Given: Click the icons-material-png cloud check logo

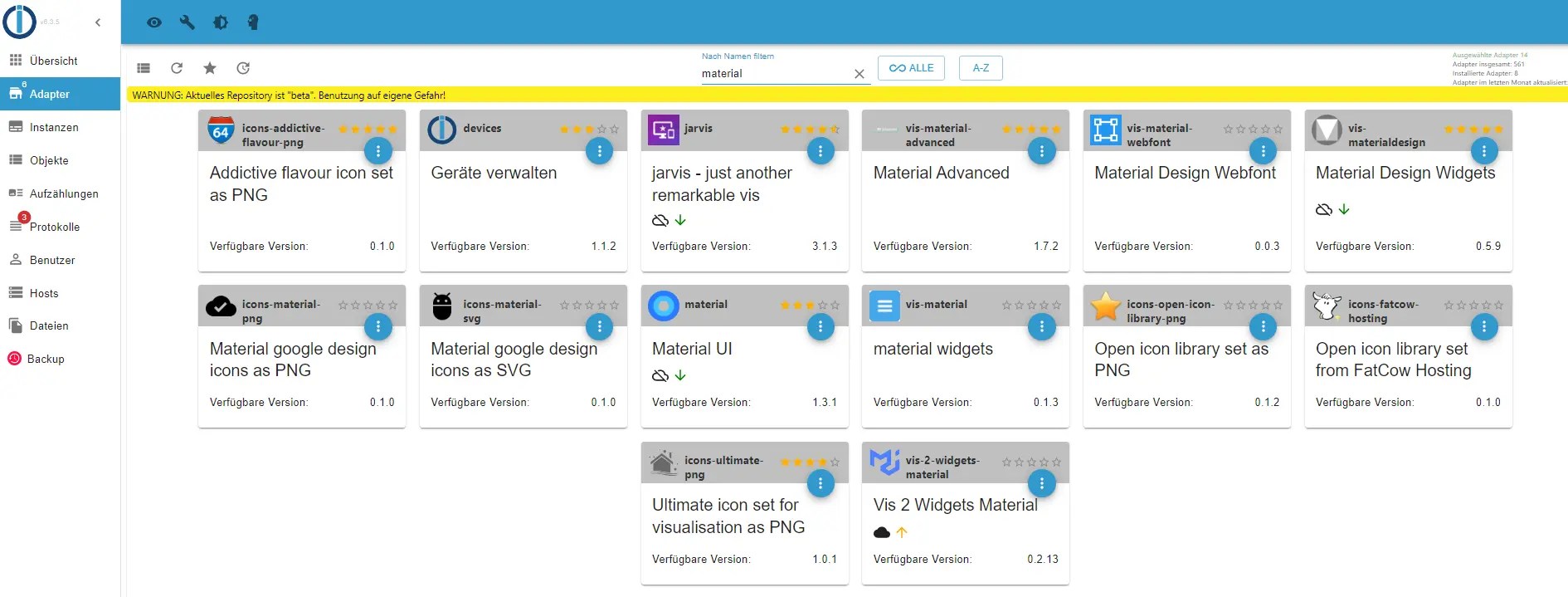Looking at the screenshot, I should (x=221, y=306).
